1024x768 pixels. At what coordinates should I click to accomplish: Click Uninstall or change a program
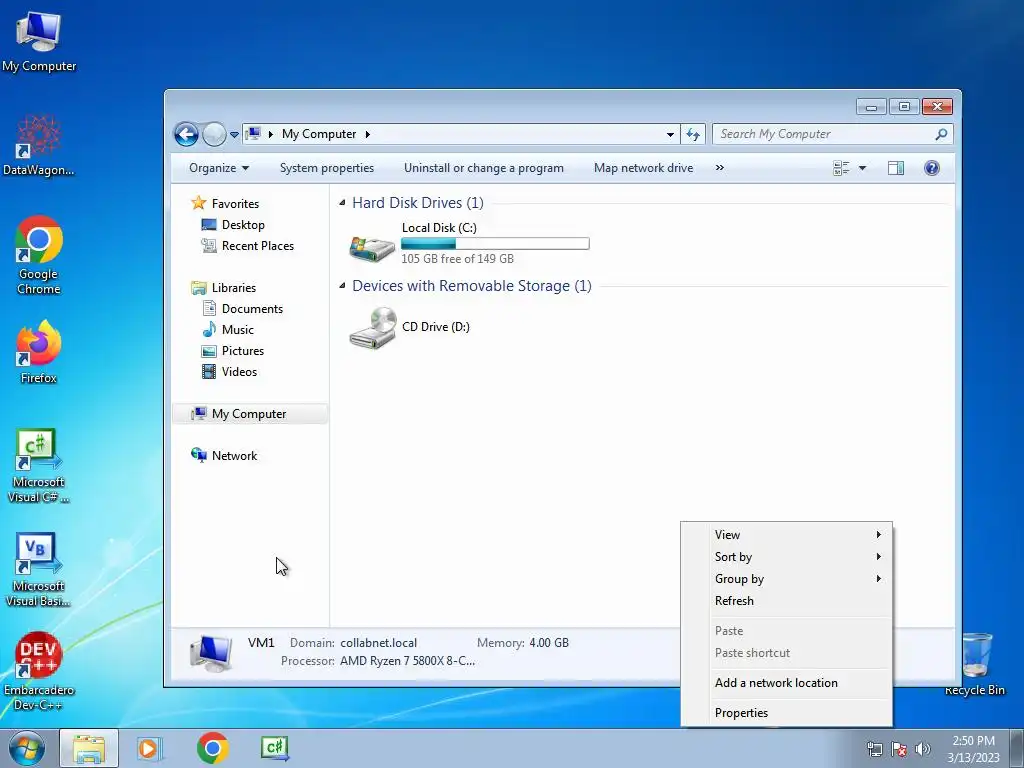pos(483,168)
